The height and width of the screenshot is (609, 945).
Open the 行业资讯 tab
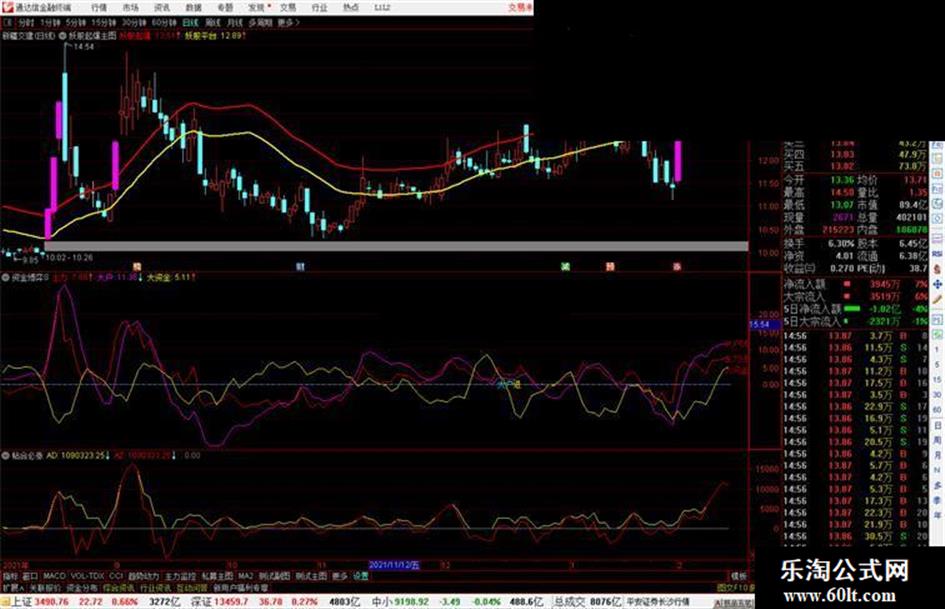coord(155,588)
